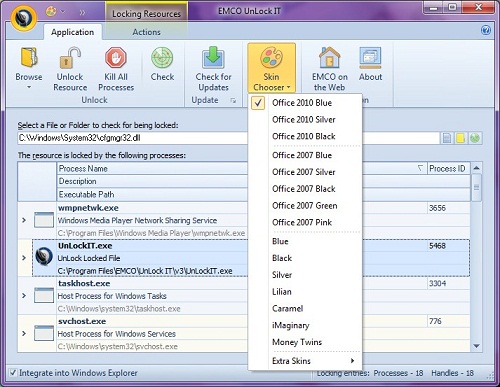Apply the Caramel skin

[305, 308]
